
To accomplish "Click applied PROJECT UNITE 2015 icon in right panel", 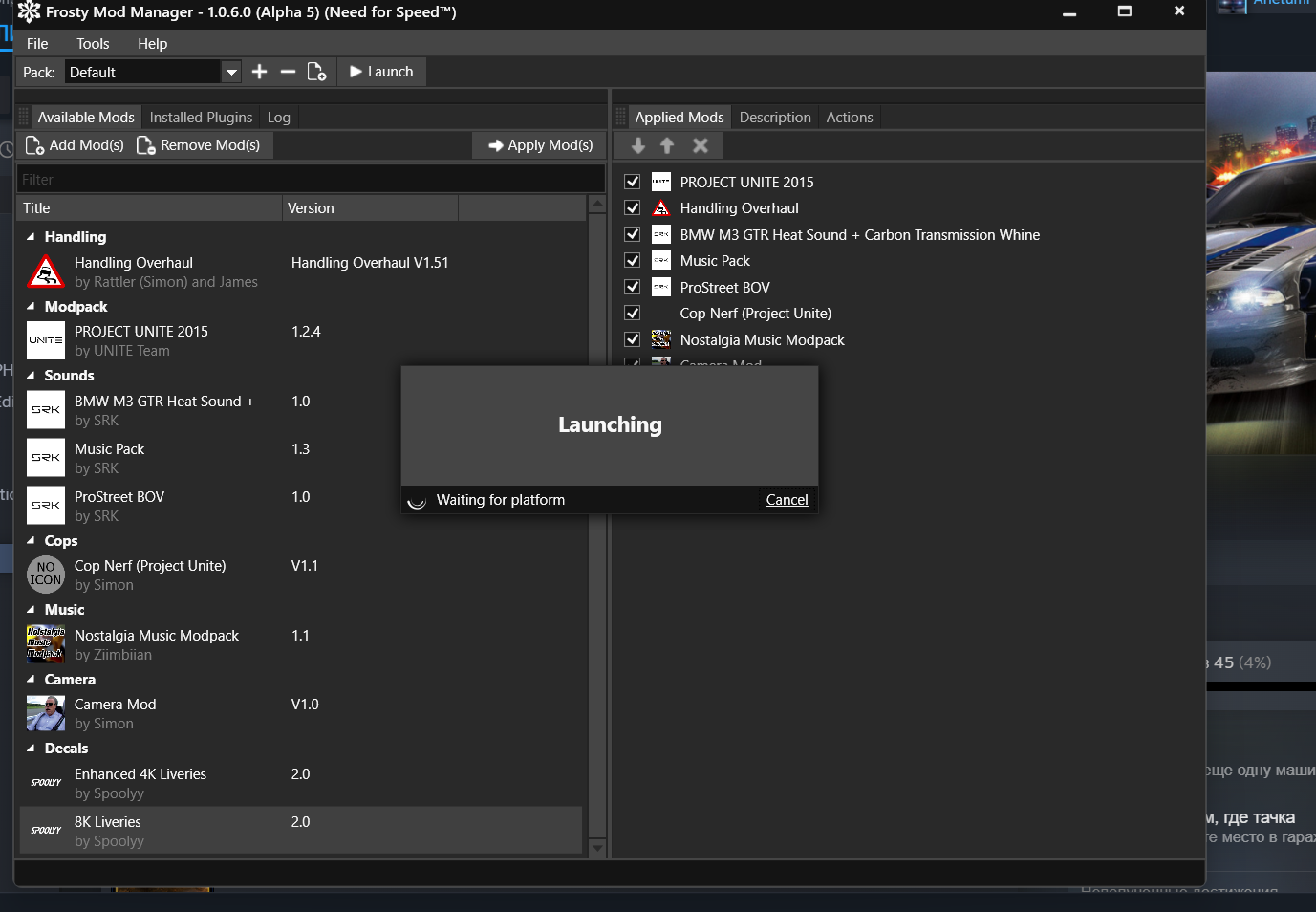I will tap(661, 182).
